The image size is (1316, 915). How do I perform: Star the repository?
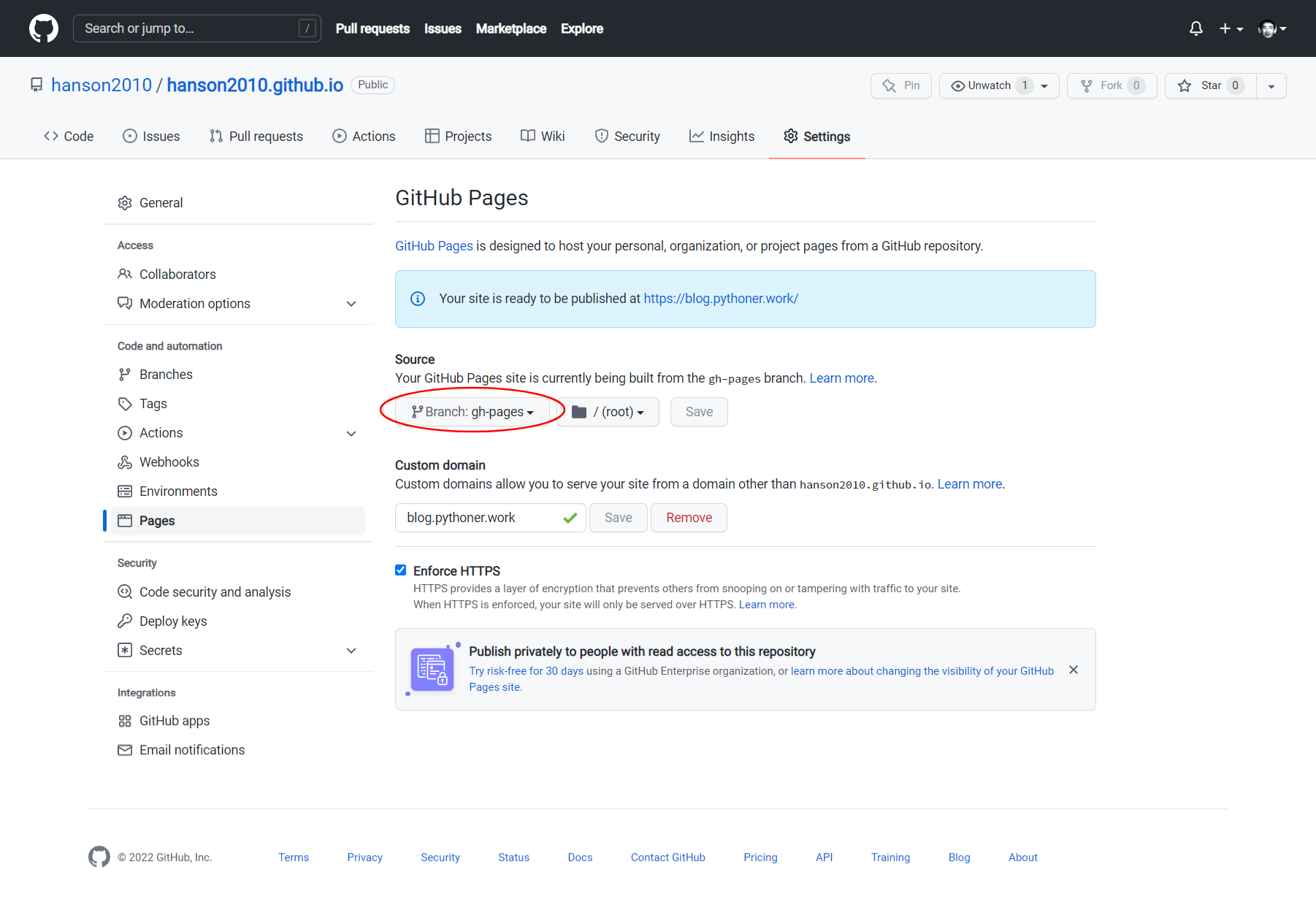click(x=1210, y=85)
